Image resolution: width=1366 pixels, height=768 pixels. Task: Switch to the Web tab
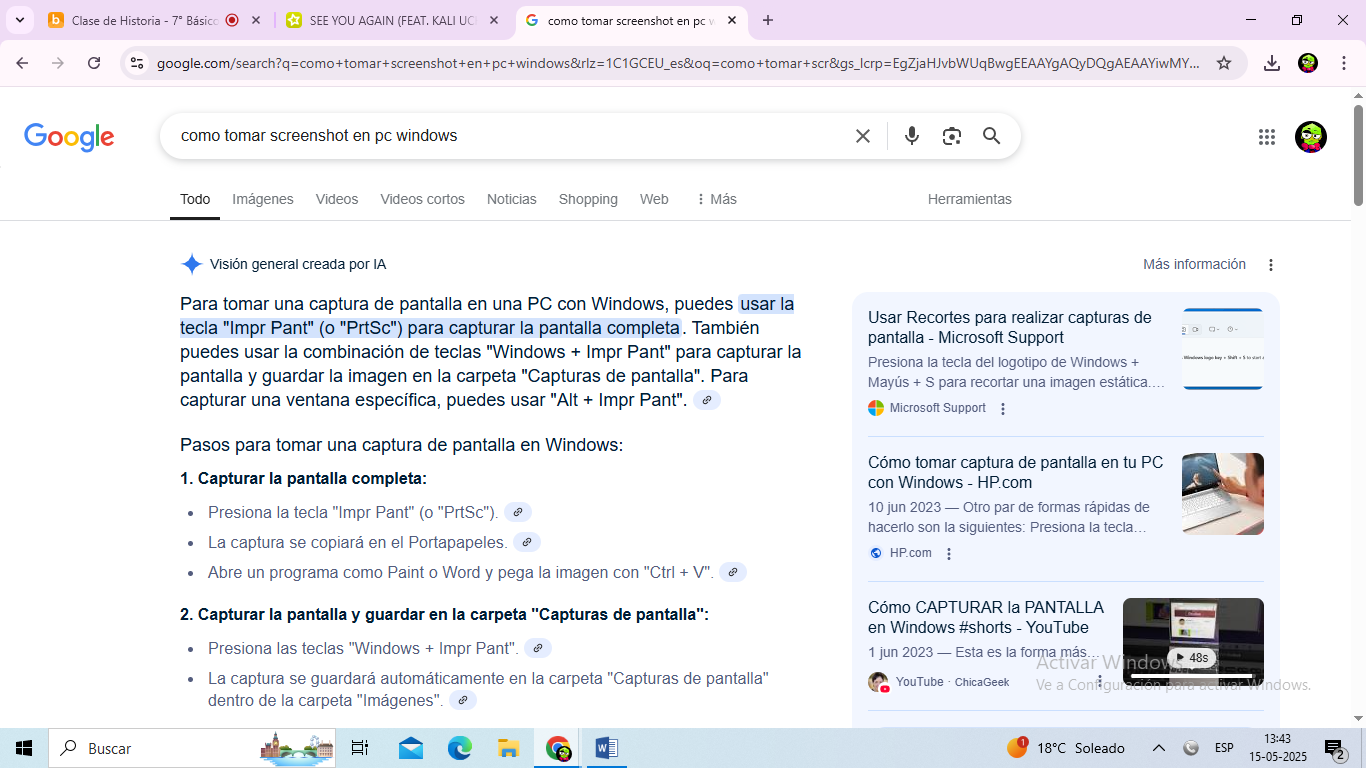pos(654,199)
